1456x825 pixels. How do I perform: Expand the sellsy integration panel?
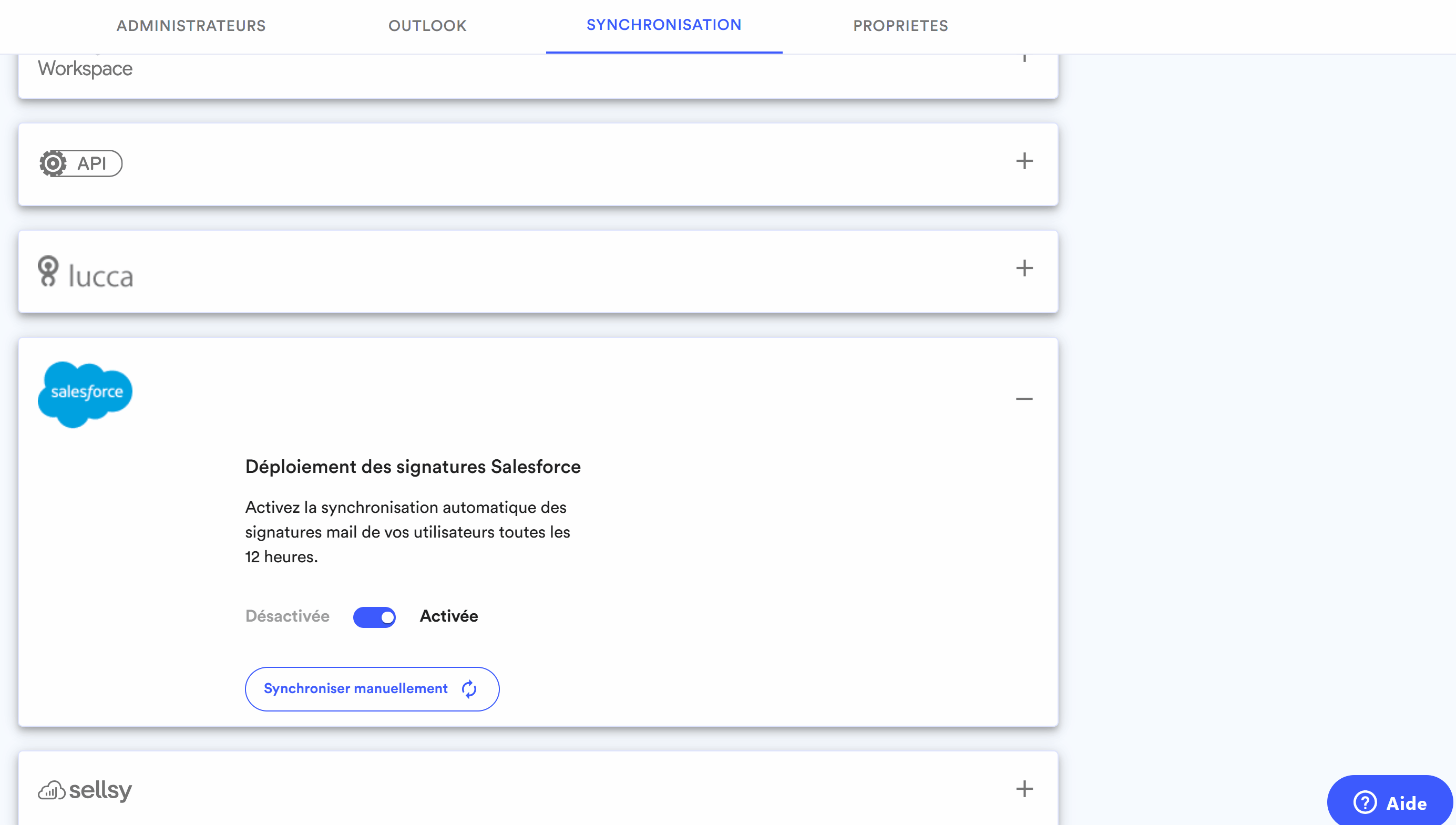click(x=1023, y=789)
